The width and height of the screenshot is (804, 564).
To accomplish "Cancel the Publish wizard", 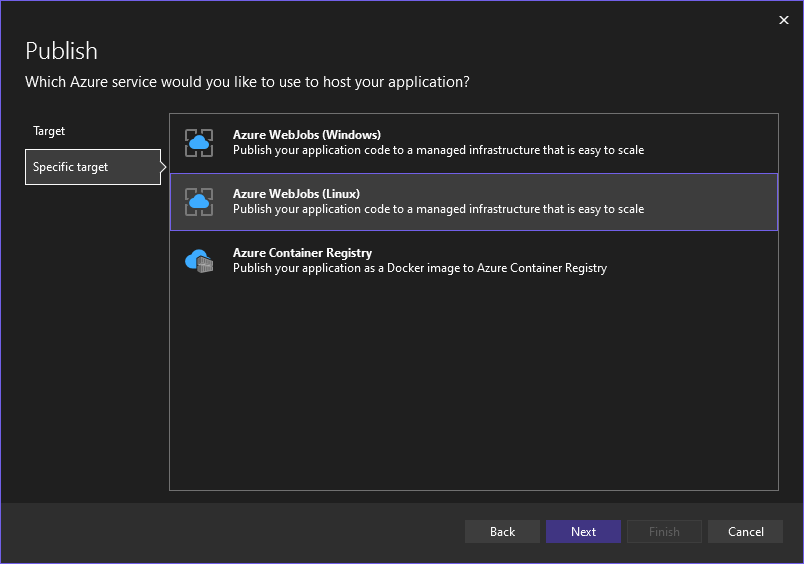I will [x=746, y=532].
